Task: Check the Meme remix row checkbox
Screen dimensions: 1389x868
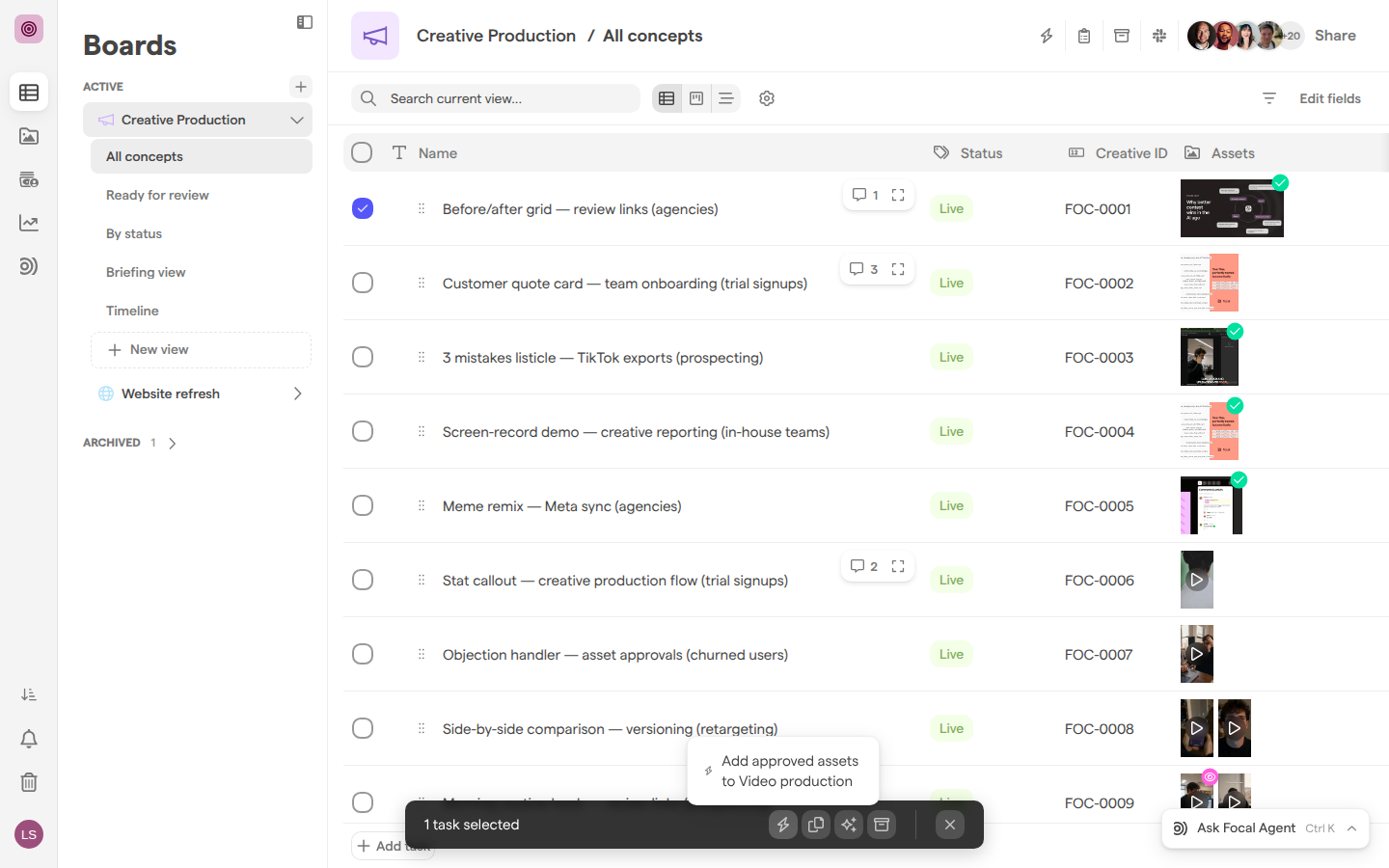Action: (x=363, y=505)
